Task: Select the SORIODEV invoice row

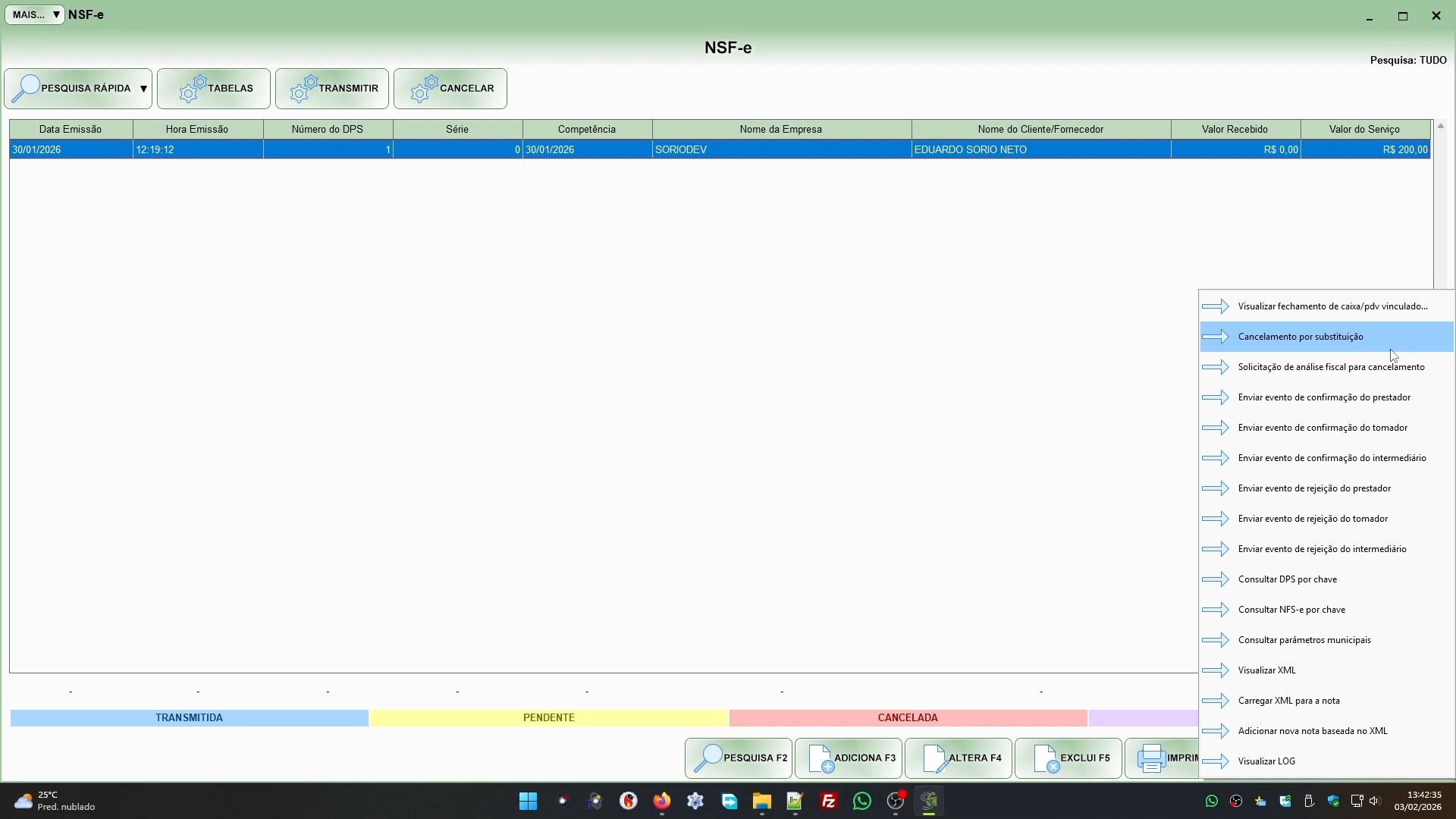Action: click(x=680, y=150)
